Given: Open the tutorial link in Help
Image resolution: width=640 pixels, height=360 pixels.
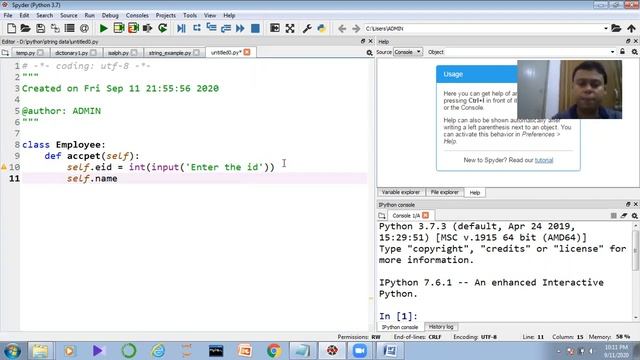Looking at the screenshot, I should pyautogui.click(x=544, y=160).
